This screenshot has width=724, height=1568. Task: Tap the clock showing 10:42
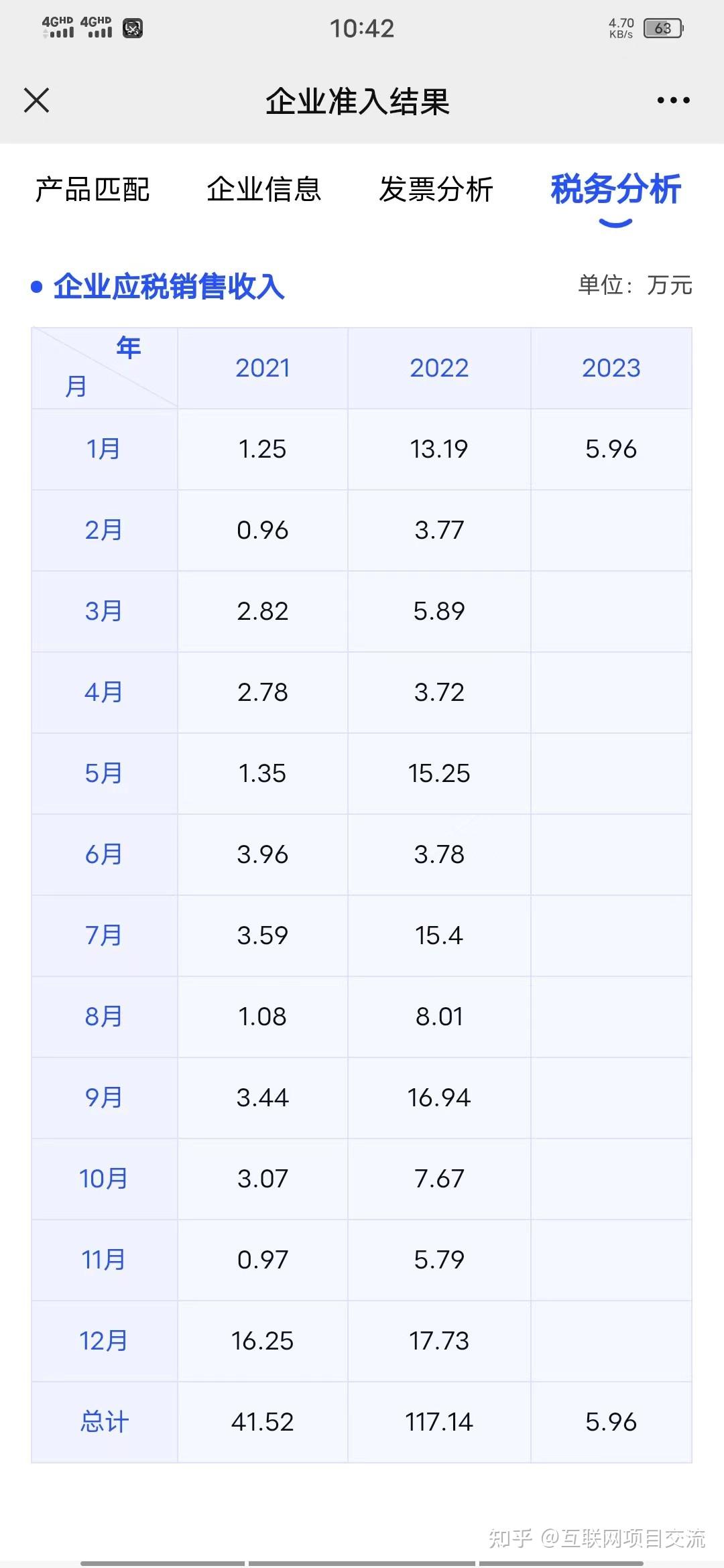point(362,28)
